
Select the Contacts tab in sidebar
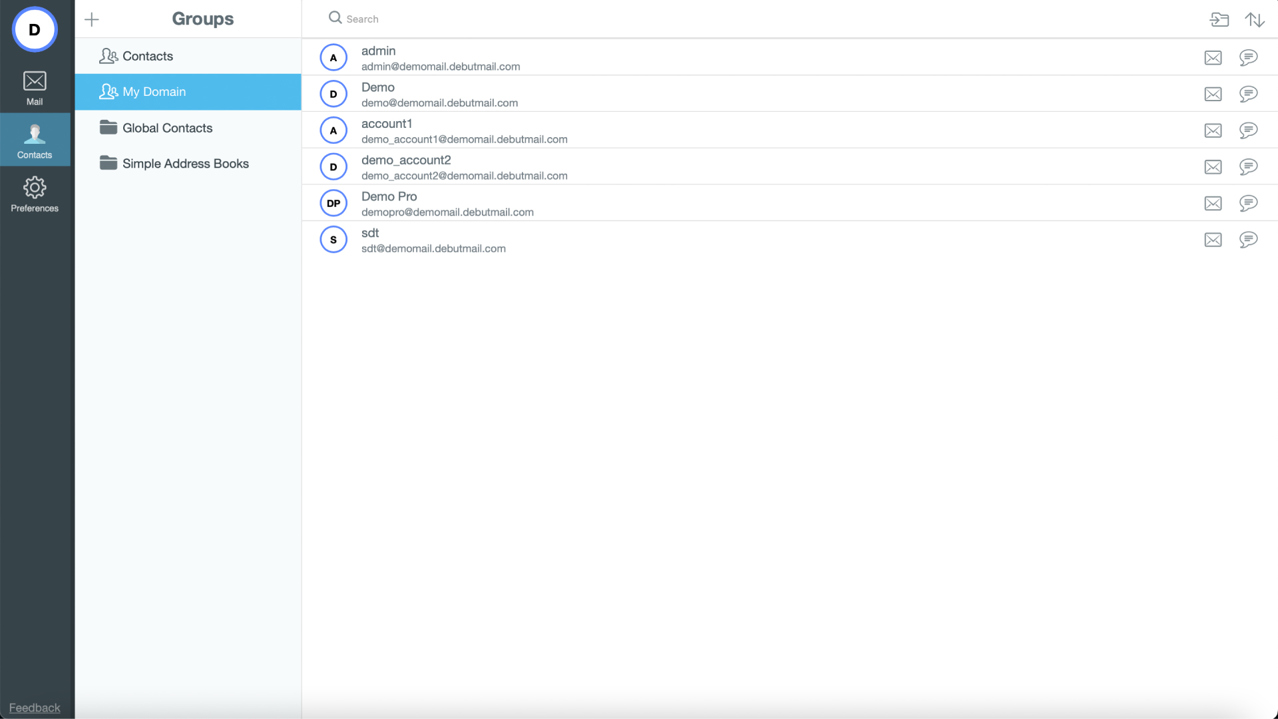click(x=35, y=141)
